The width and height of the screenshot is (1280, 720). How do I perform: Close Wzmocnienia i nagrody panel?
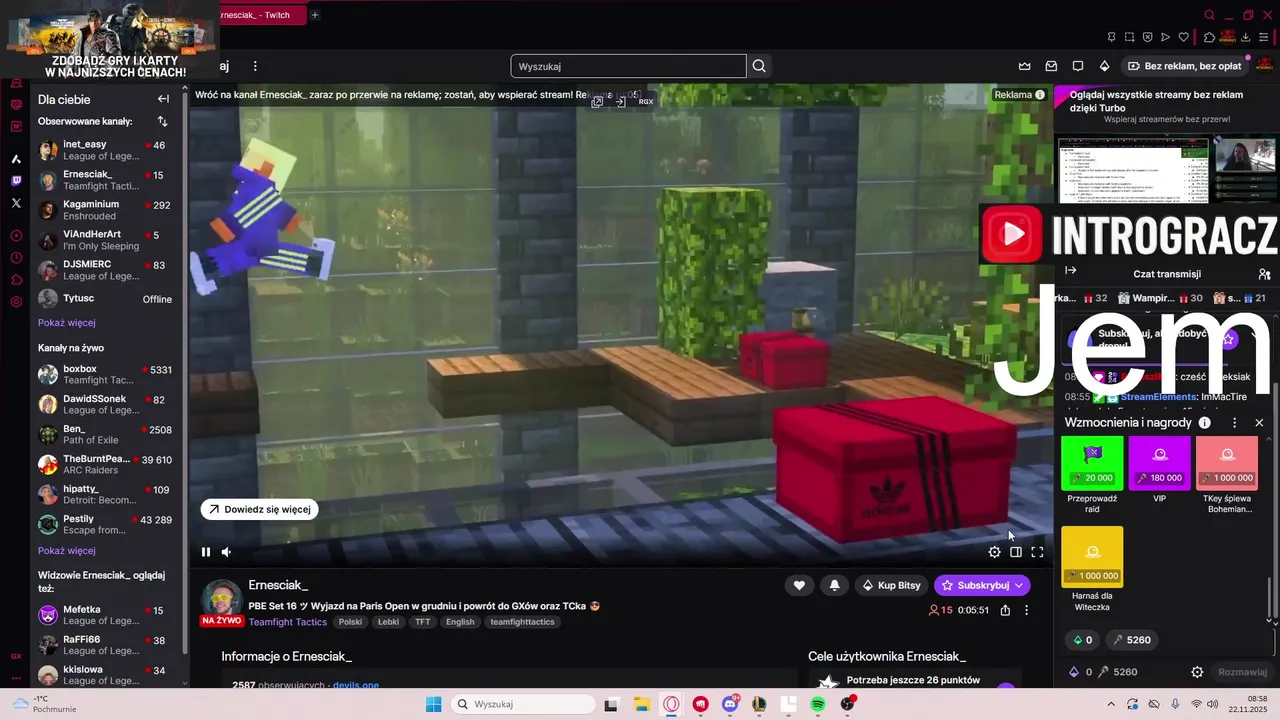[x=1259, y=423]
